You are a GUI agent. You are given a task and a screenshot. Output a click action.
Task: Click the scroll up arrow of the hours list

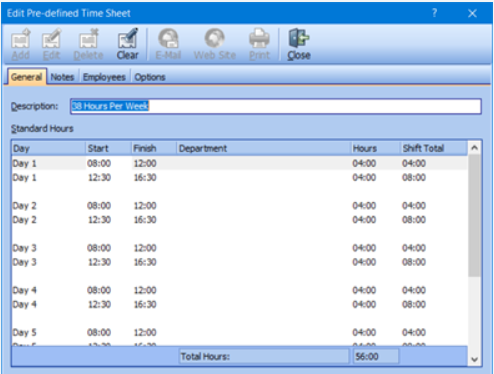474,148
